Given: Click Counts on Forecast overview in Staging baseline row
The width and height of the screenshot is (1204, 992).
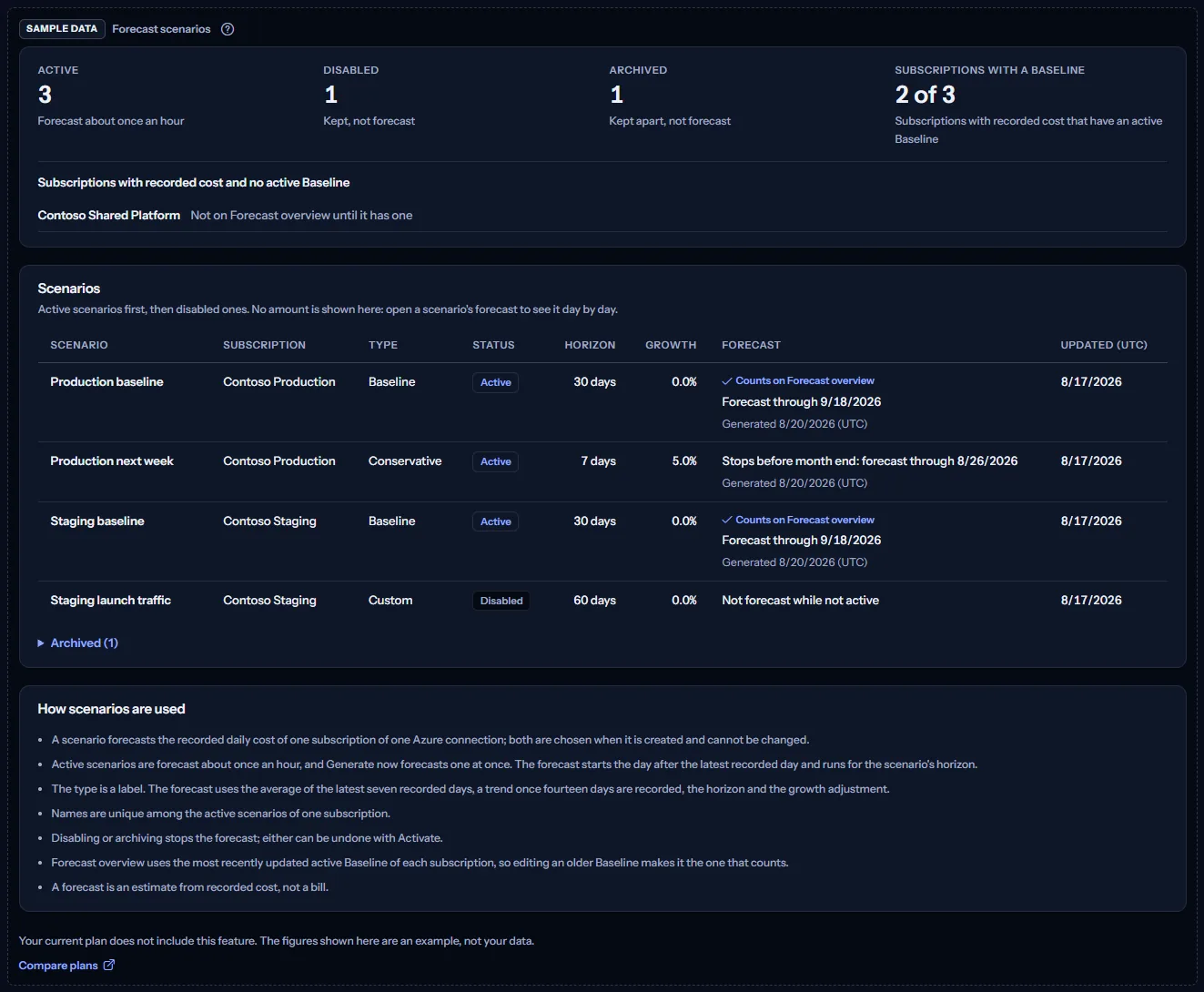Looking at the screenshot, I should point(804,521).
